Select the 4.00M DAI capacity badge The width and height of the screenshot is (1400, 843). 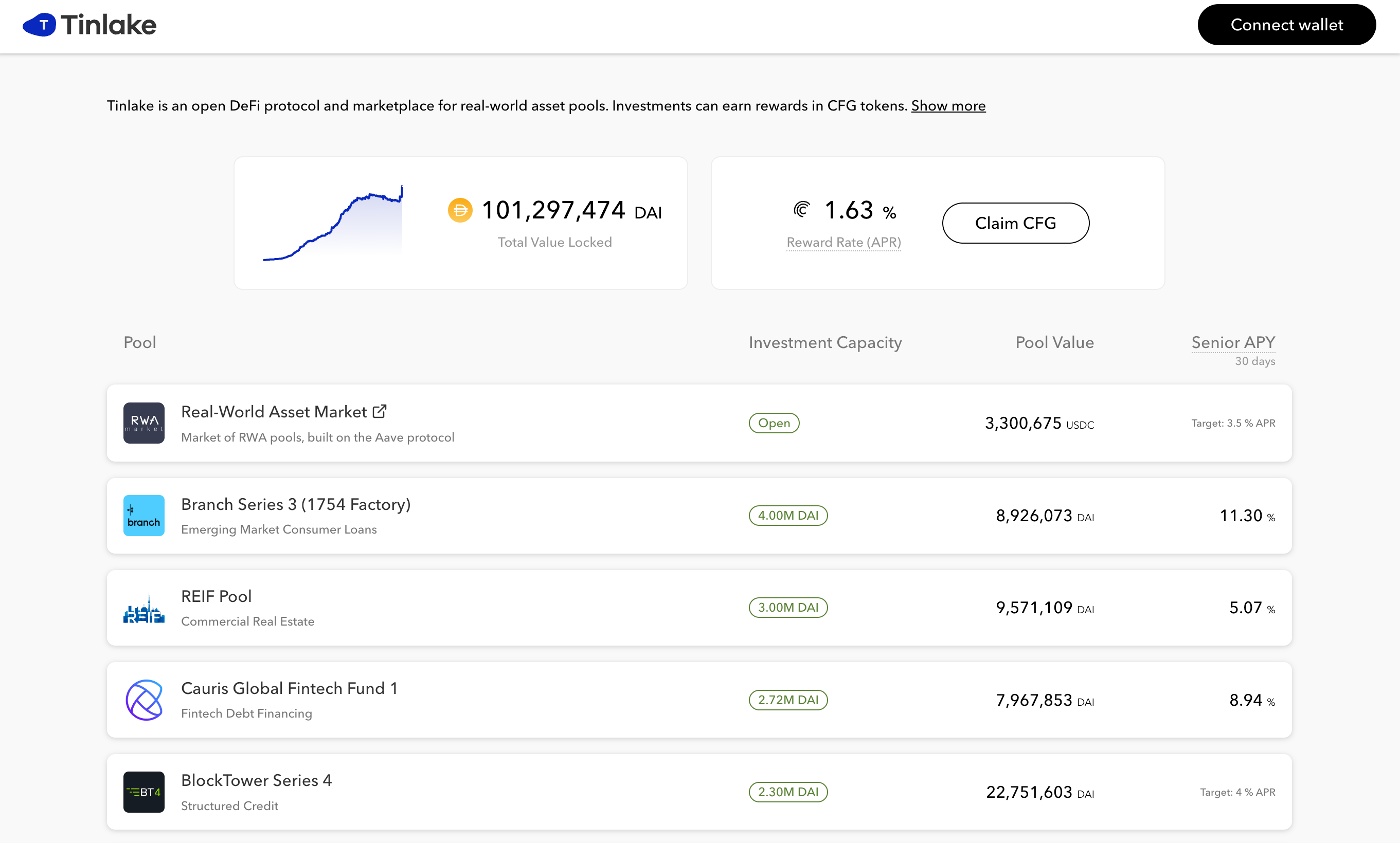(x=787, y=516)
